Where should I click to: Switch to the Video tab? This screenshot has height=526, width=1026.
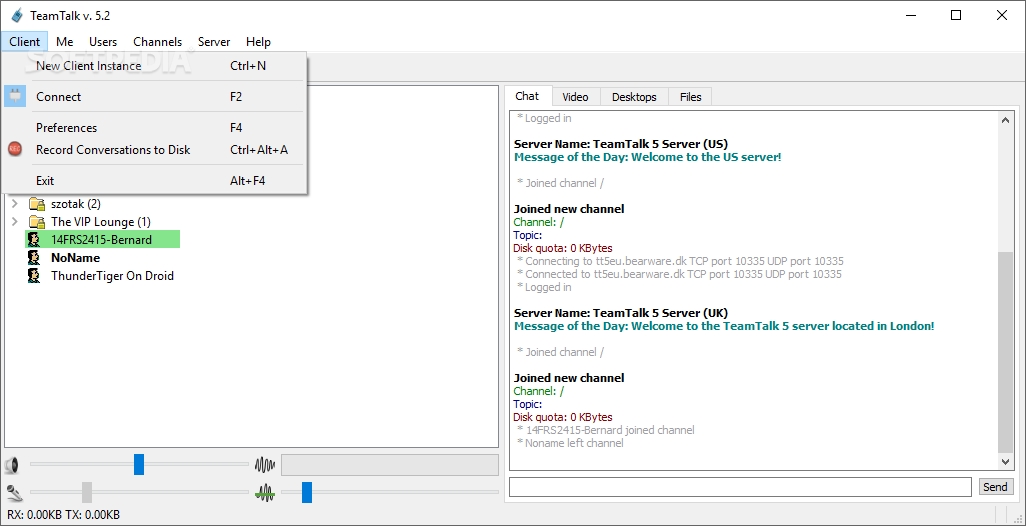(x=575, y=97)
